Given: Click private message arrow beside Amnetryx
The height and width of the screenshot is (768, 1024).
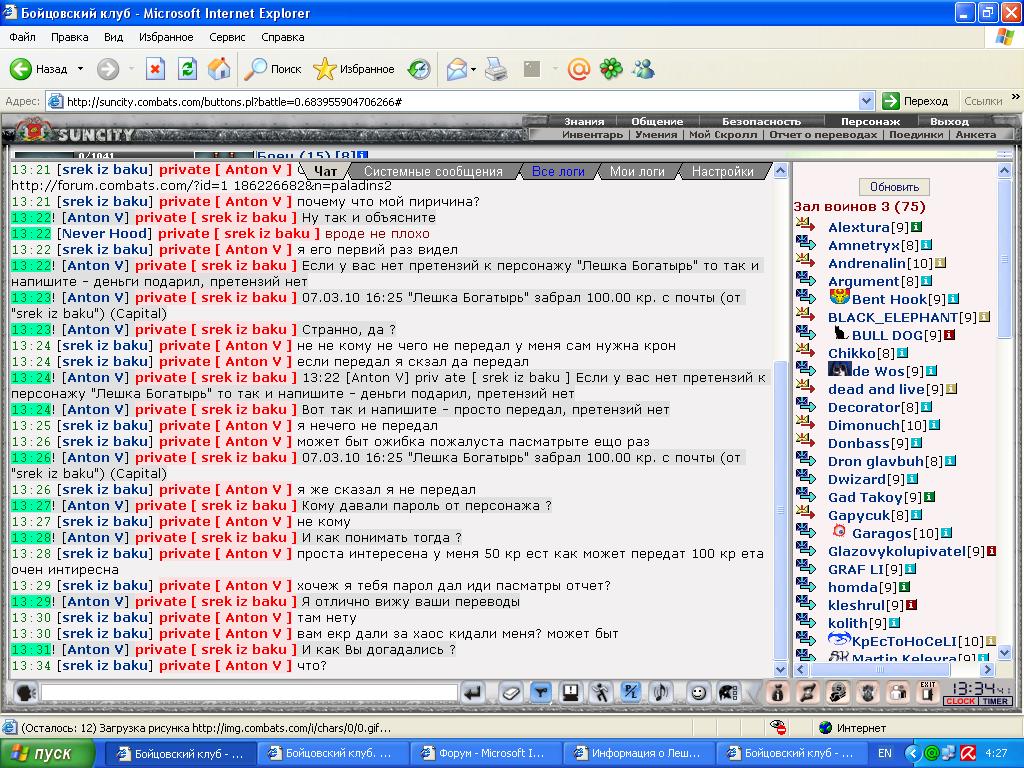Looking at the screenshot, I should click(x=806, y=244).
